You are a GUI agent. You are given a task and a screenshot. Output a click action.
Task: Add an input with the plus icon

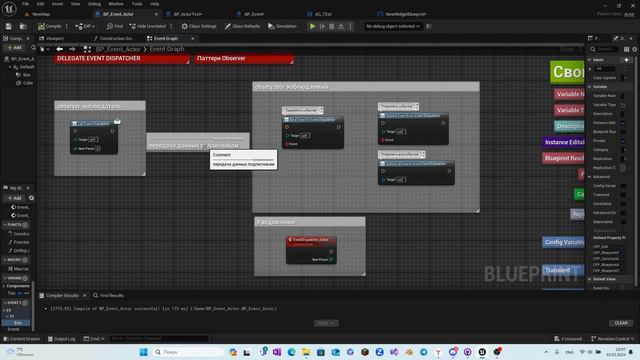(627, 60)
